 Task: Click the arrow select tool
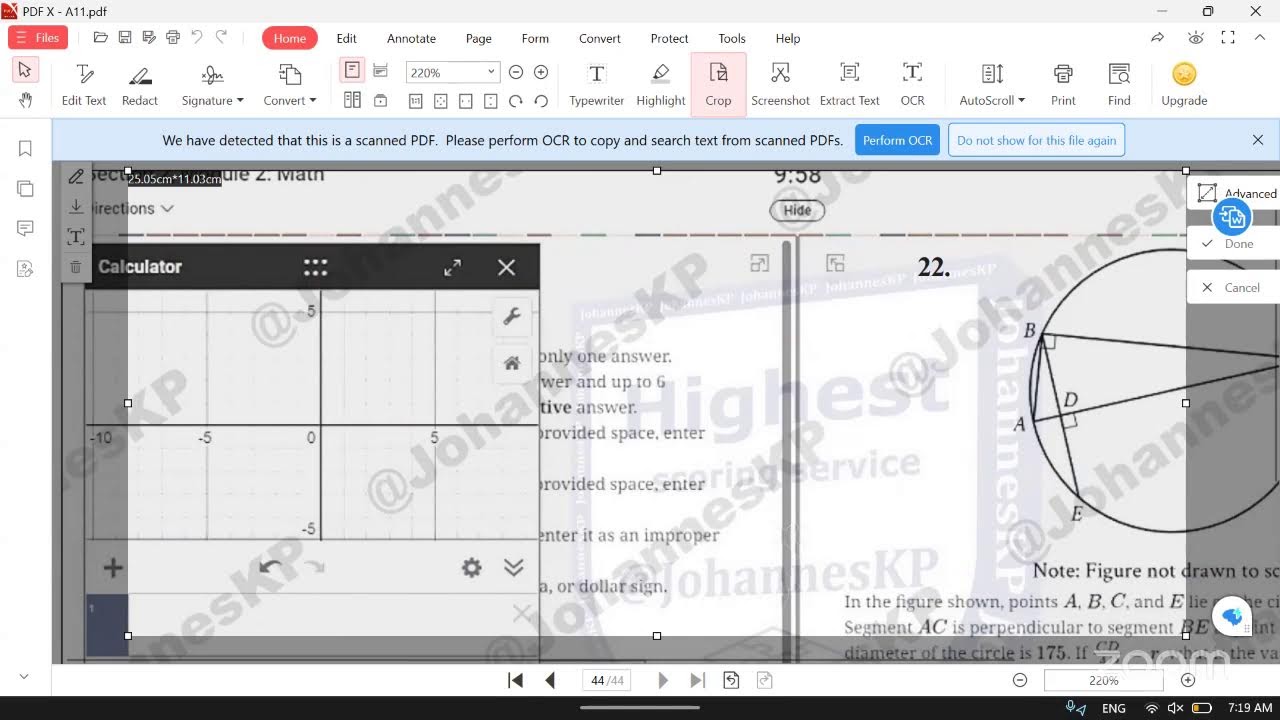pyautogui.click(x=25, y=70)
